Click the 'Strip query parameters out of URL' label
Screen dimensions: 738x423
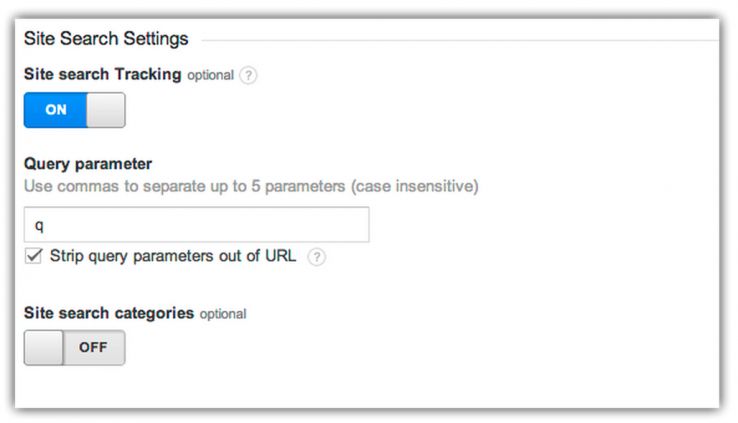coord(172,256)
